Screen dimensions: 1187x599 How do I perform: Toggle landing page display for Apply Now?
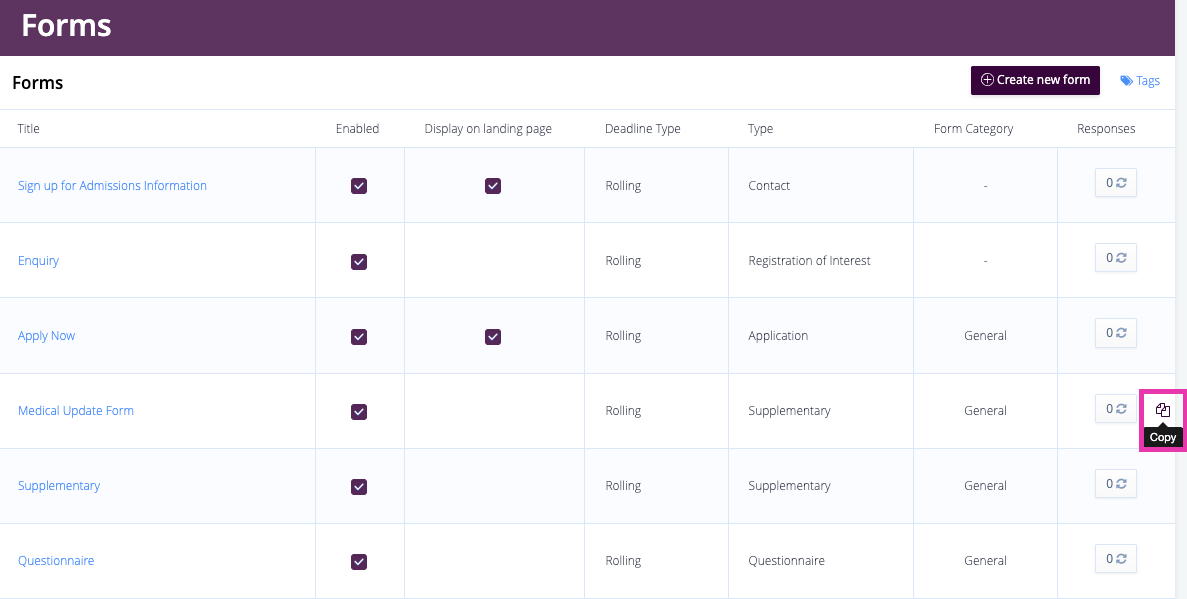coord(493,336)
